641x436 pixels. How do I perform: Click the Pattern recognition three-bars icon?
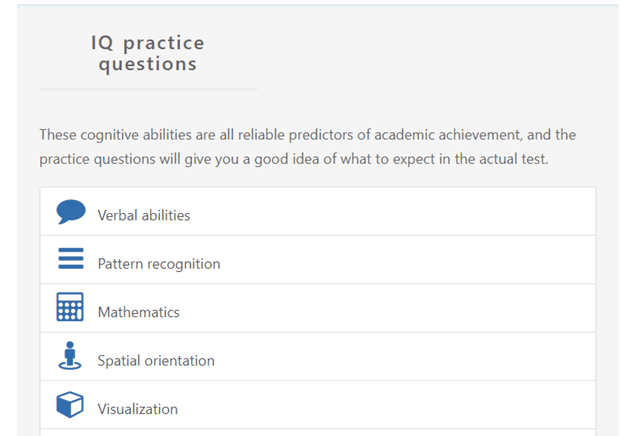71,258
